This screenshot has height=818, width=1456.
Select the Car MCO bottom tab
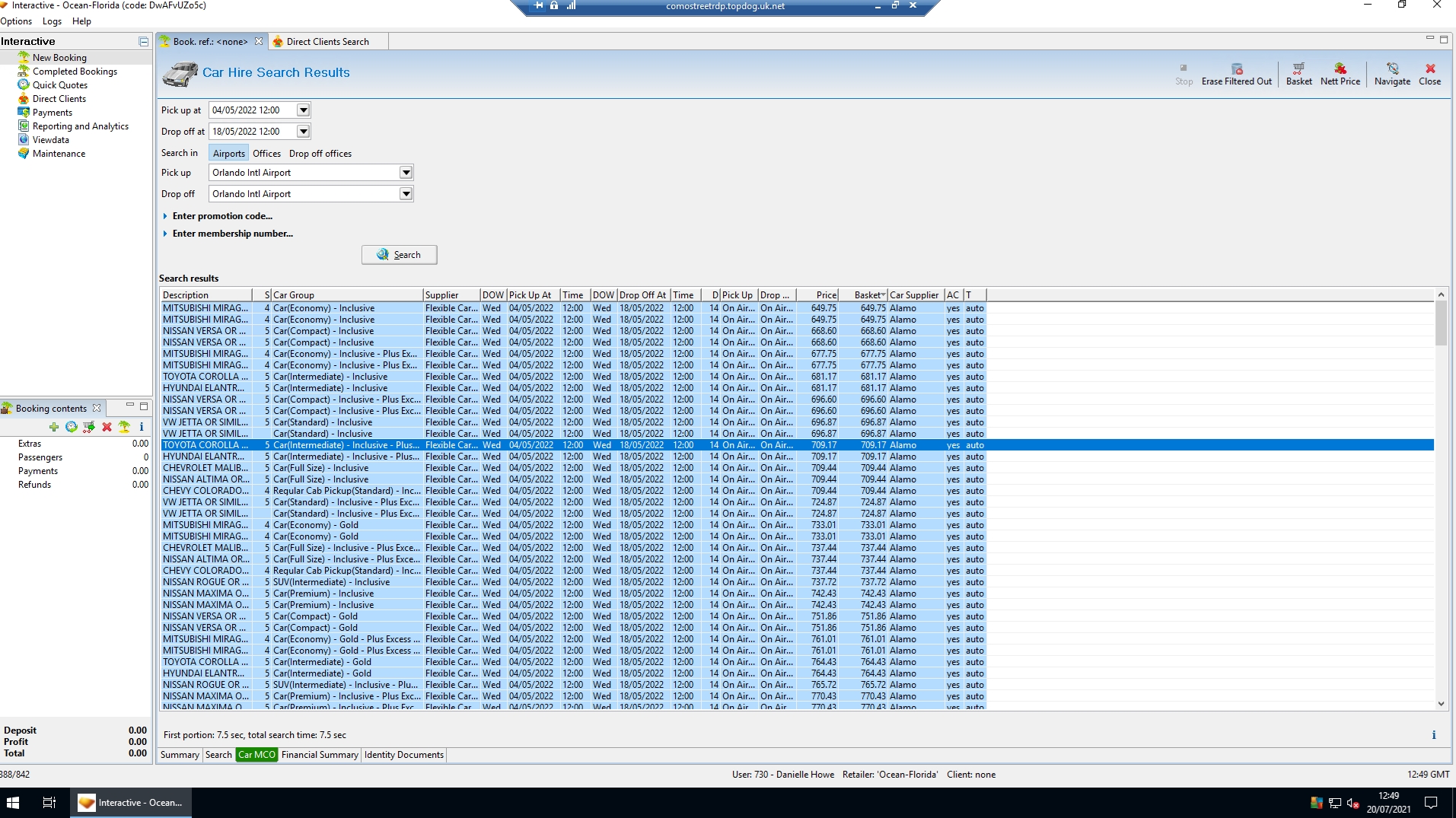click(256, 755)
